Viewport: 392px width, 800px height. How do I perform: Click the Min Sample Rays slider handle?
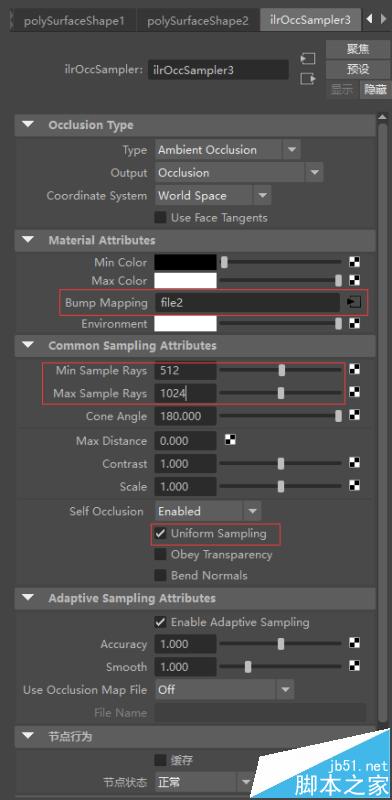coord(282,370)
